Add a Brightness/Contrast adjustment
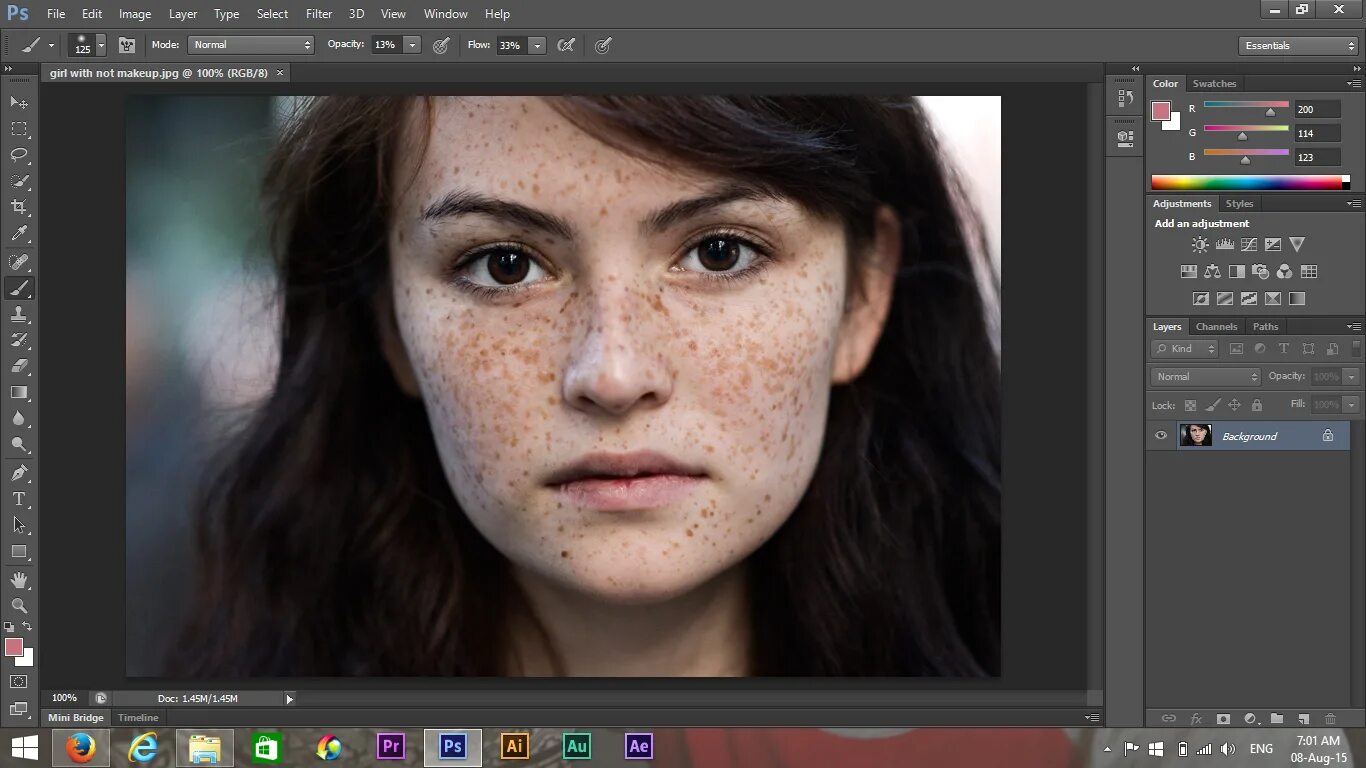Viewport: 1366px width, 768px height. pos(1200,244)
